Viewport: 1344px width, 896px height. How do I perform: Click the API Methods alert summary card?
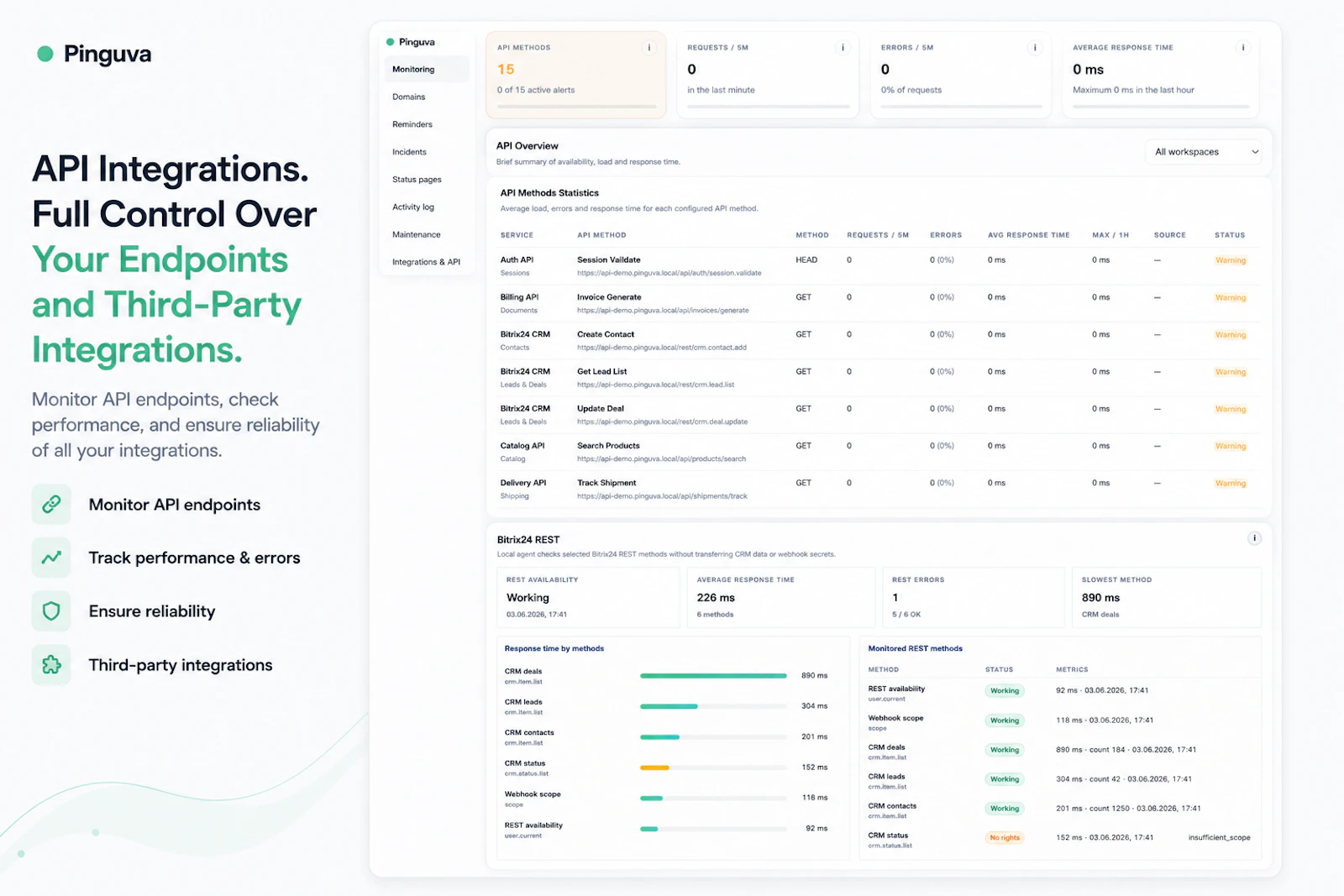pos(576,75)
